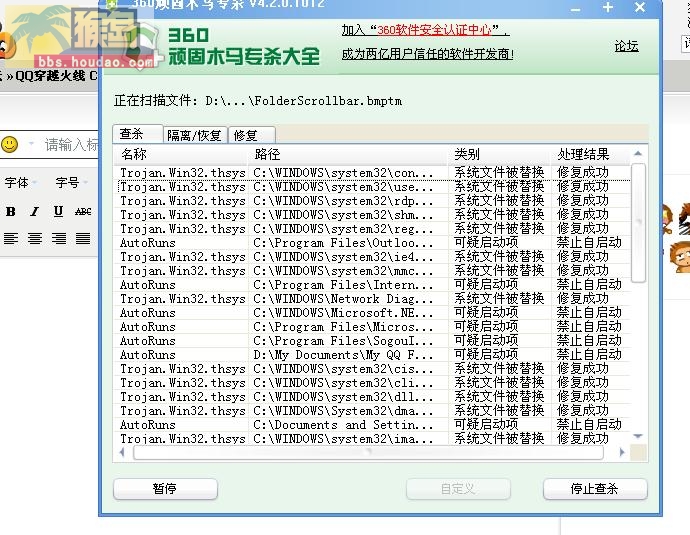Open the 论坛 link
690x535 pixels.
coord(626,46)
